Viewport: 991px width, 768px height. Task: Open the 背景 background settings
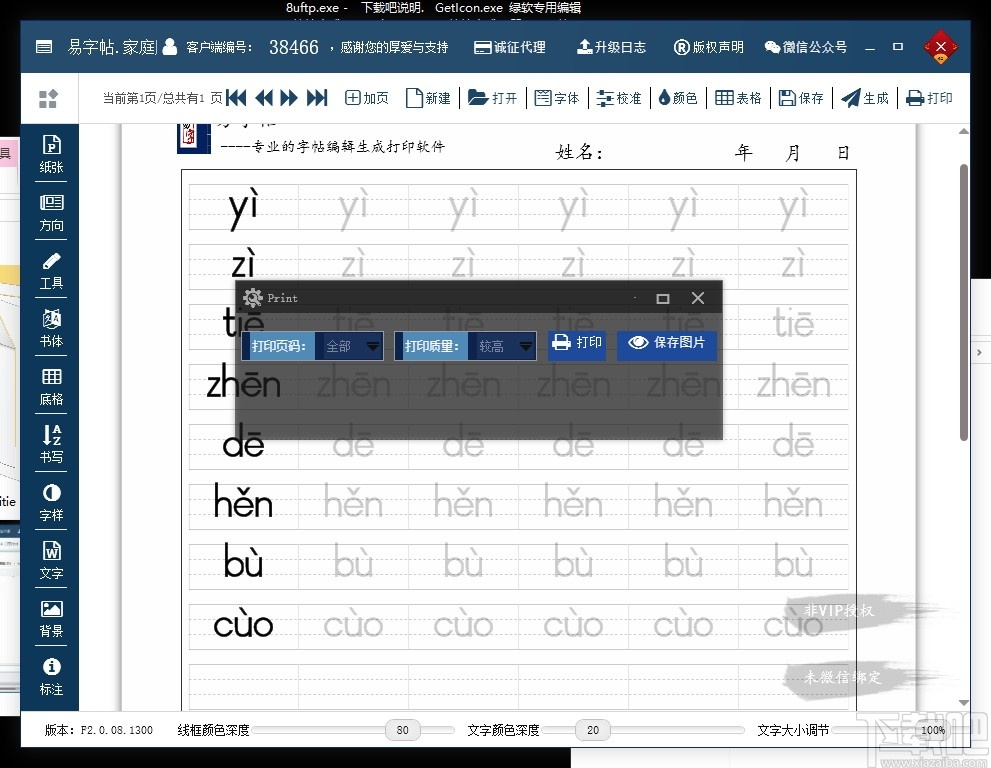50,617
